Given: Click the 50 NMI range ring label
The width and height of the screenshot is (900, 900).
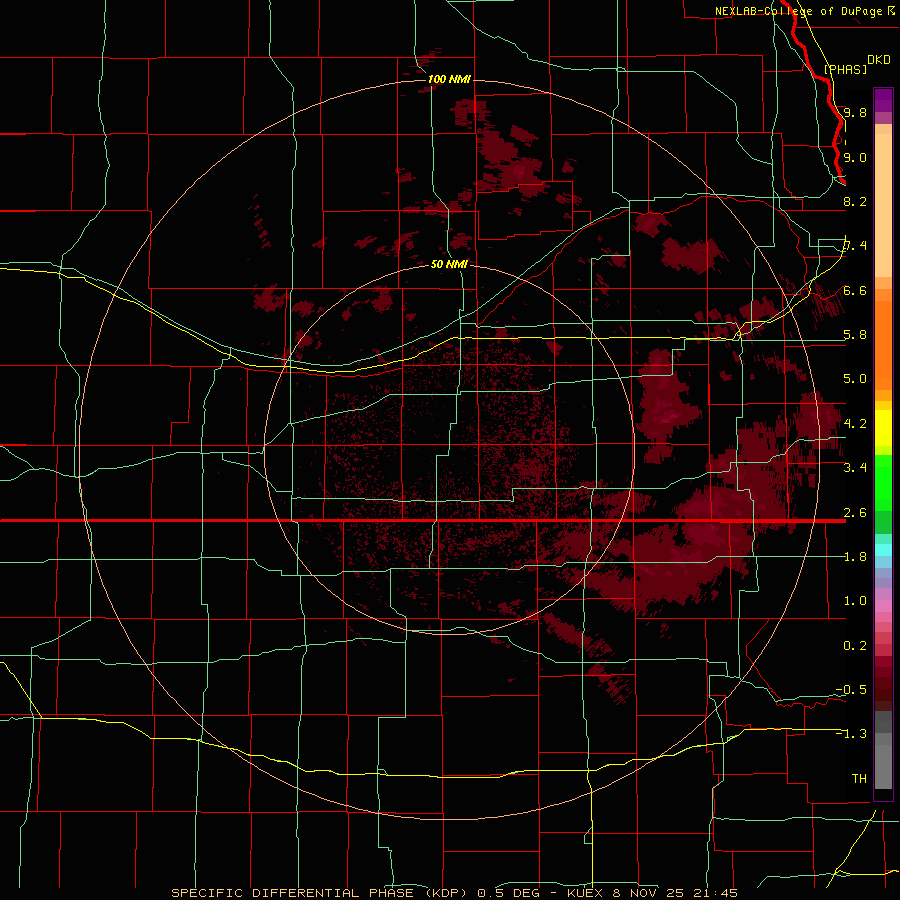Looking at the screenshot, I should tap(449, 265).
